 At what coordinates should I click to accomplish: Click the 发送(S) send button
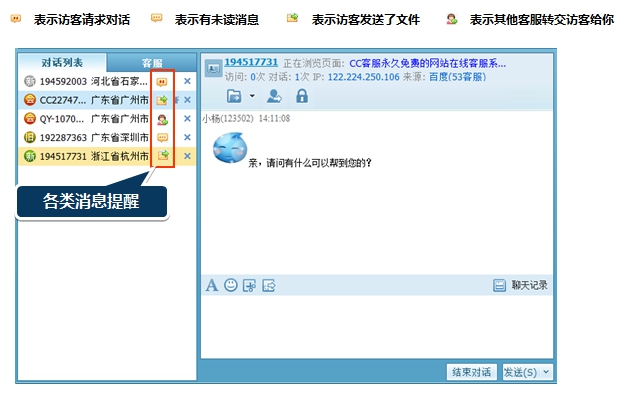pyautogui.click(x=520, y=372)
